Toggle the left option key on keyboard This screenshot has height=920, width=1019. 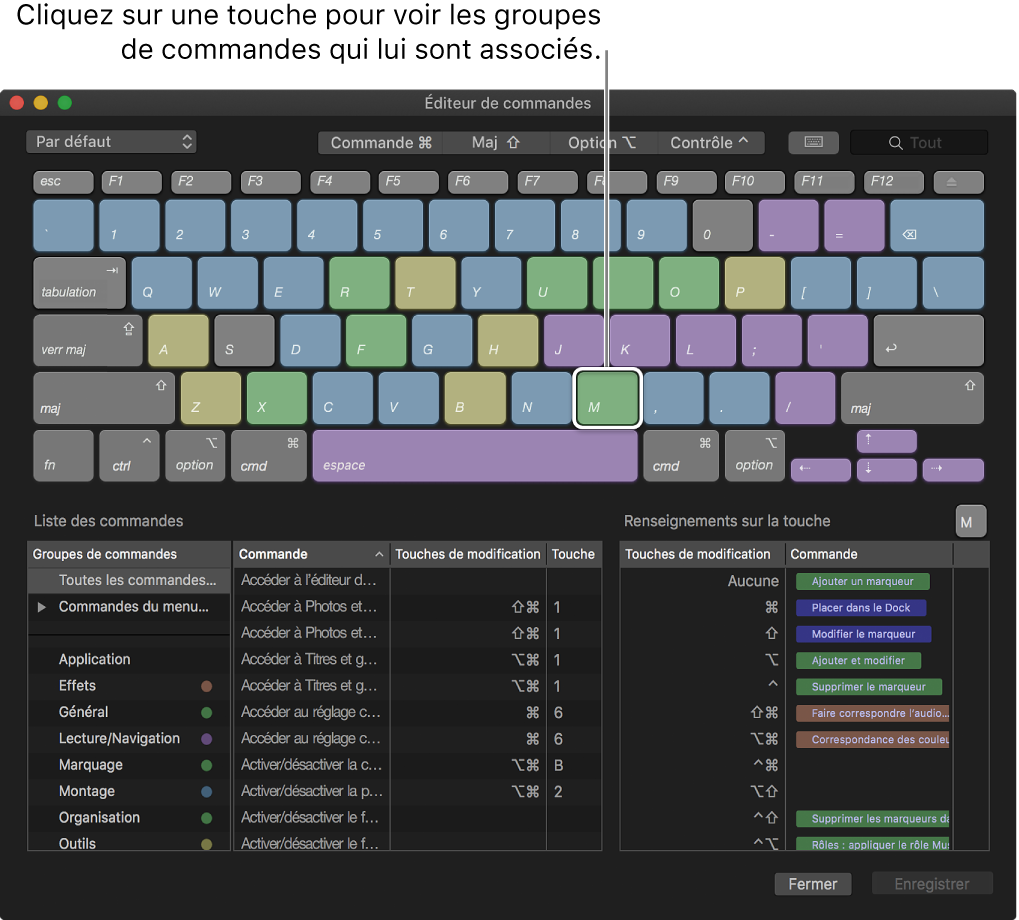pos(195,456)
